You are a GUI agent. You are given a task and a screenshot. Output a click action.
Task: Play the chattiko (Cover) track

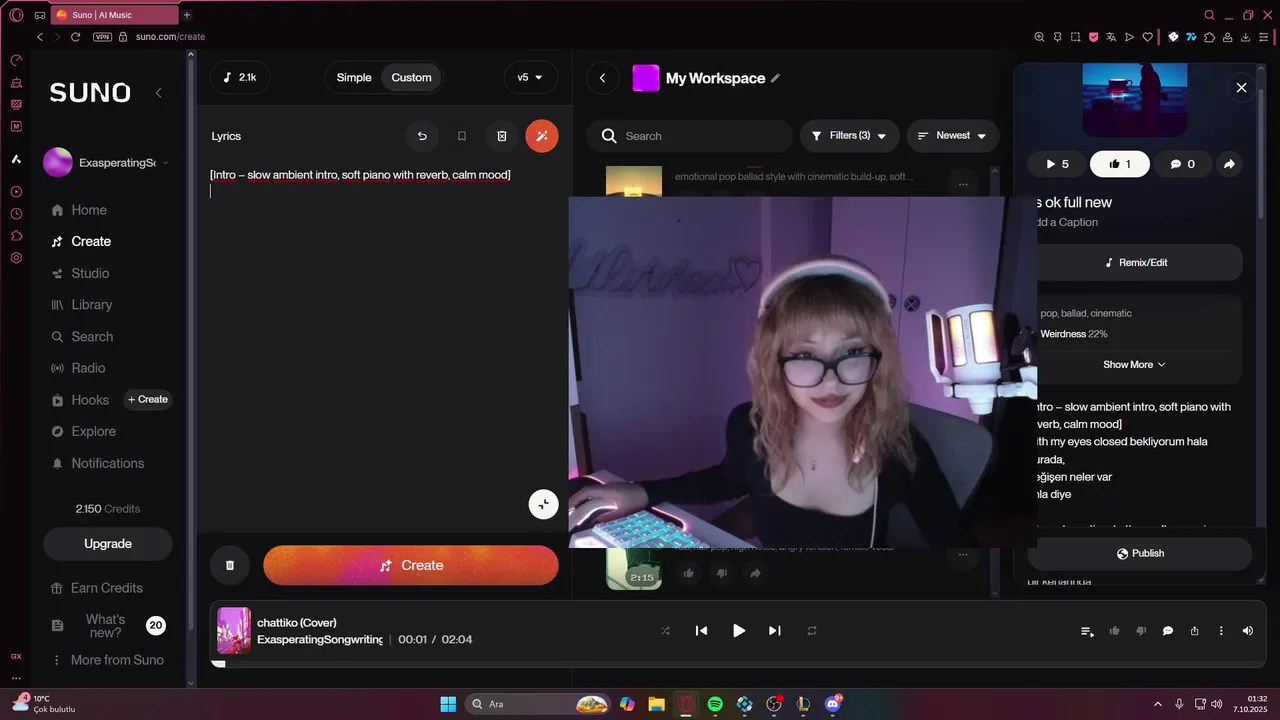(x=739, y=631)
